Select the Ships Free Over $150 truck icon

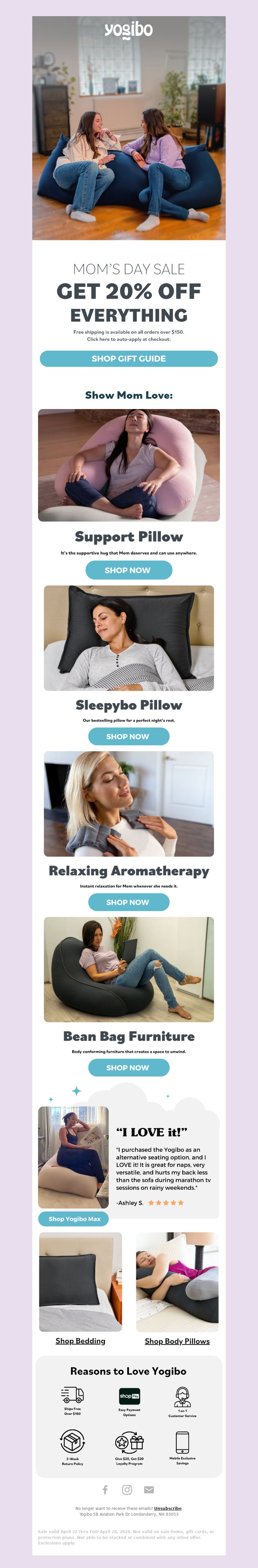pyautogui.click(x=72, y=1394)
